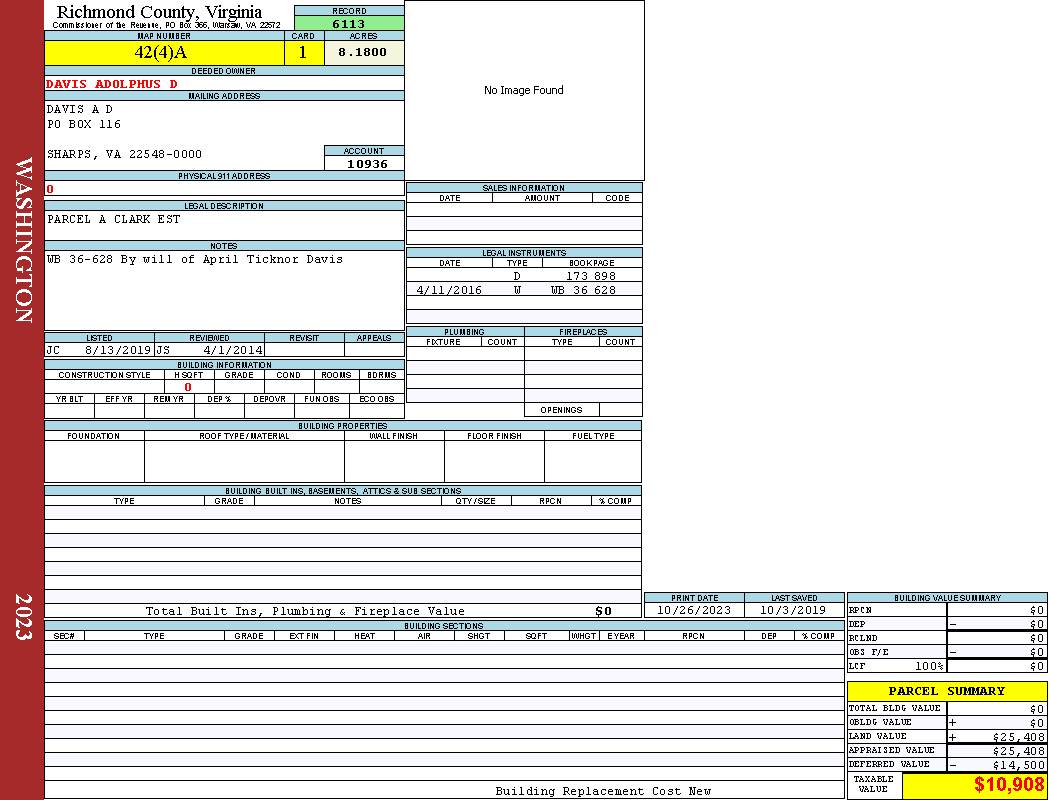The width and height of the screenshot is (1050, 800).
Task: Click mailing address line PO BOX 116
Action: (x=84, y=124)
